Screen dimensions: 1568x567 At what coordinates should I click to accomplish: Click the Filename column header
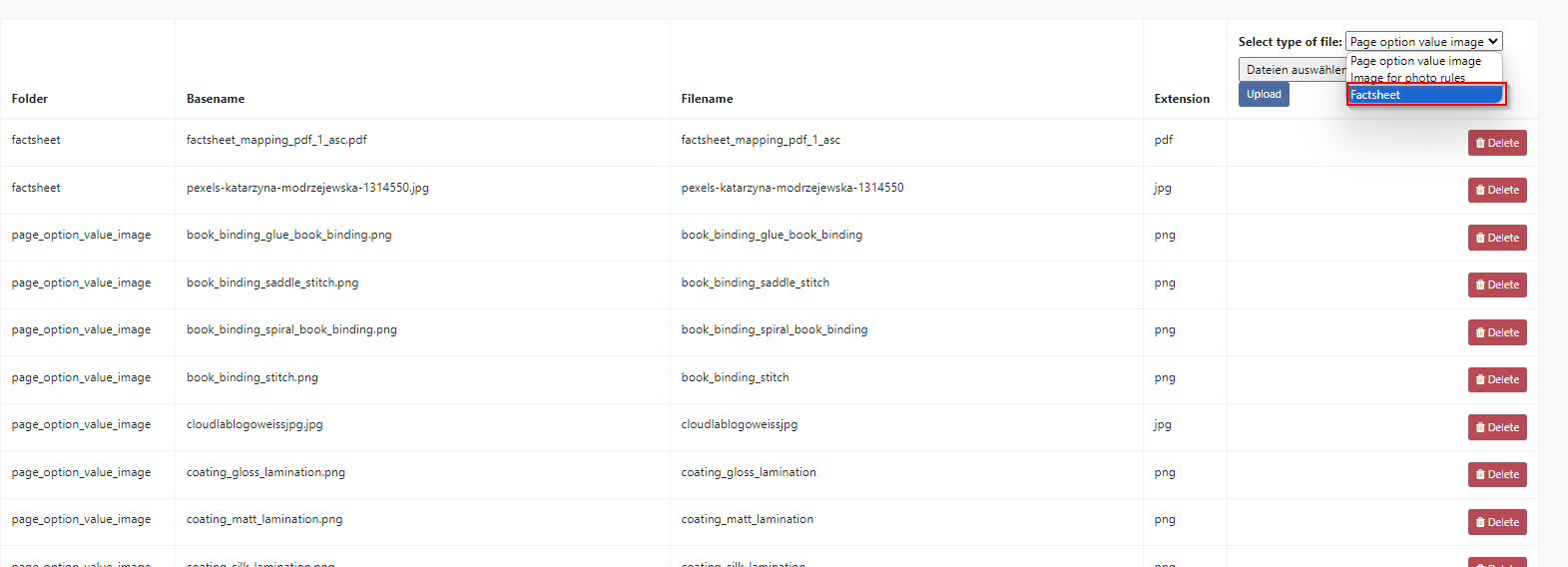(x=707, y=99)
